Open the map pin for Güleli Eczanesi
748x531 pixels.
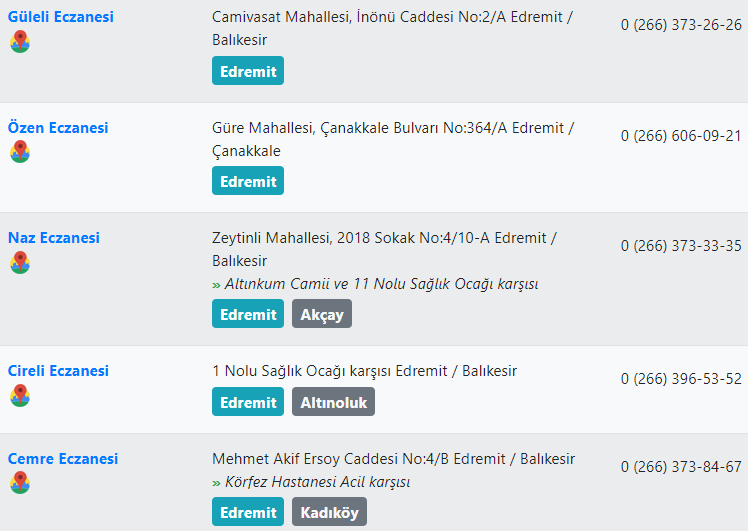pos(20,42)
